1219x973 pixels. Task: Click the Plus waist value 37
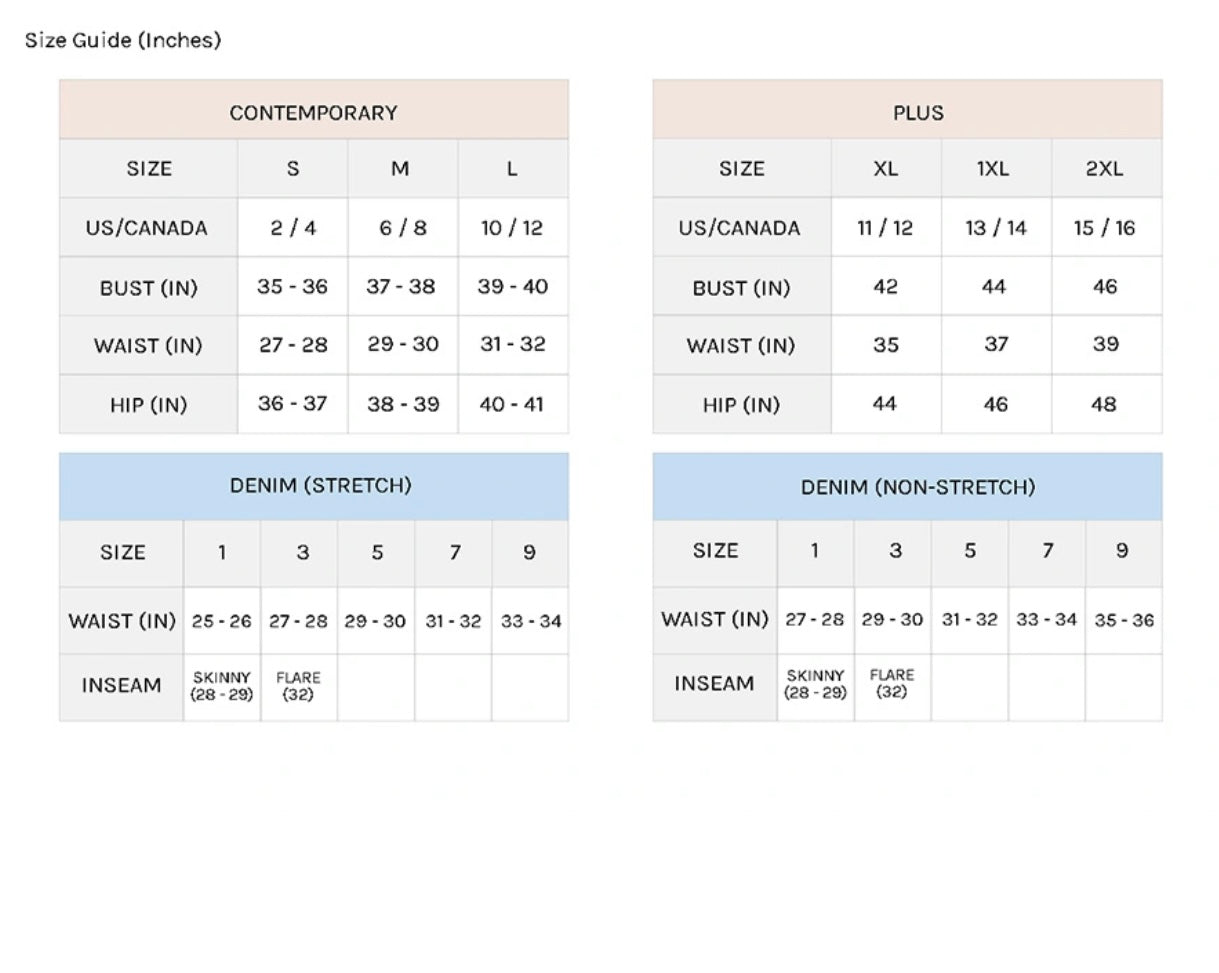[x=996, y=345]
